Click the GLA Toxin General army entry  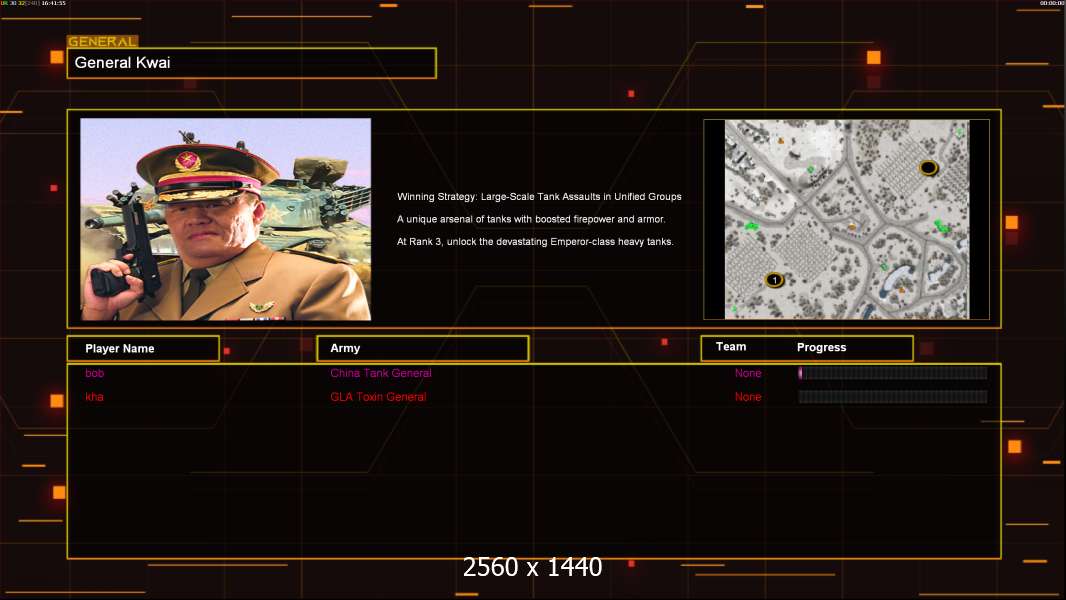click(x=378, y=397)
